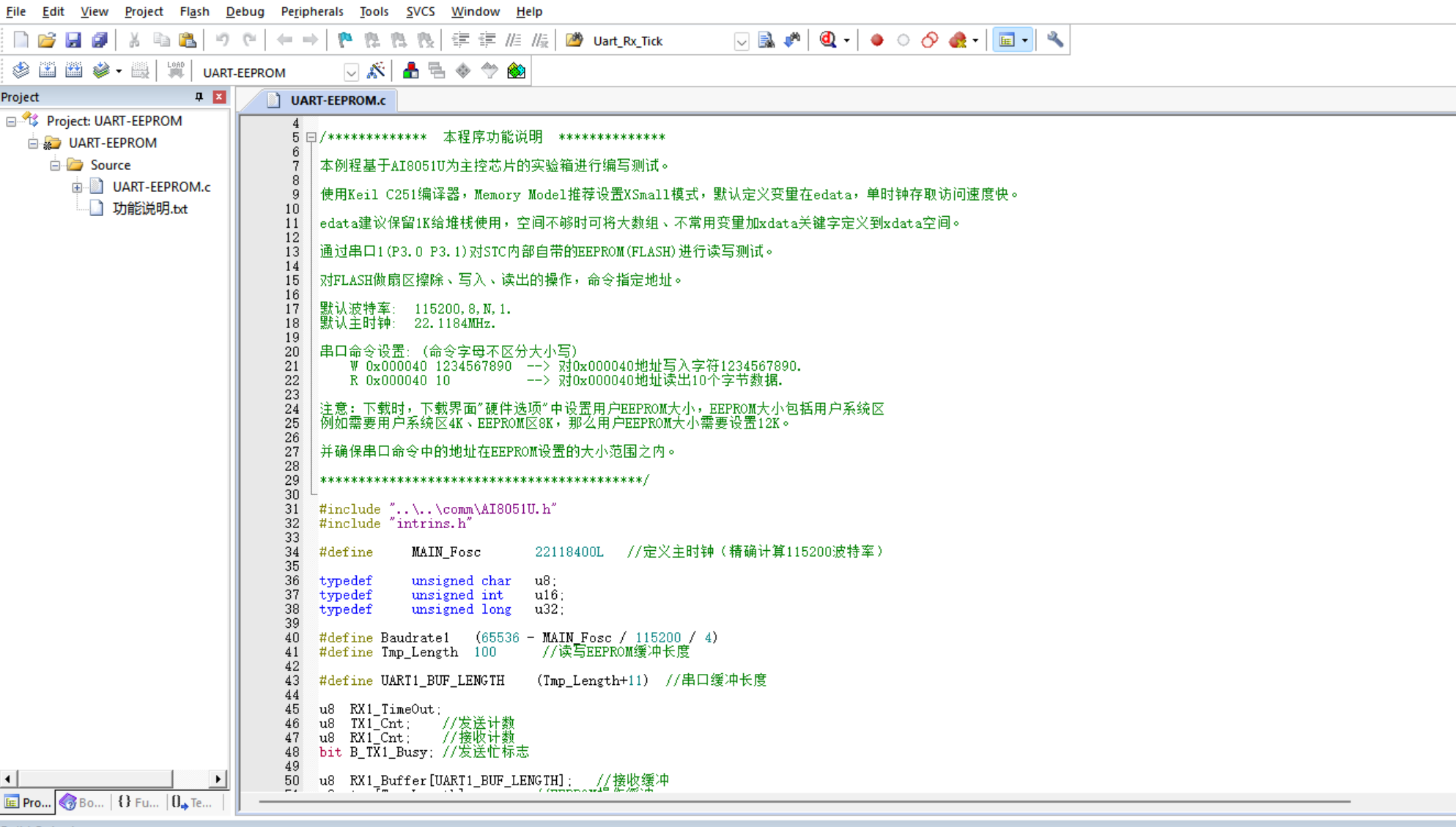This screenshot has width=1456, height=827.
Task: Click the Save file icon
Action: click(x=73, y=40)
